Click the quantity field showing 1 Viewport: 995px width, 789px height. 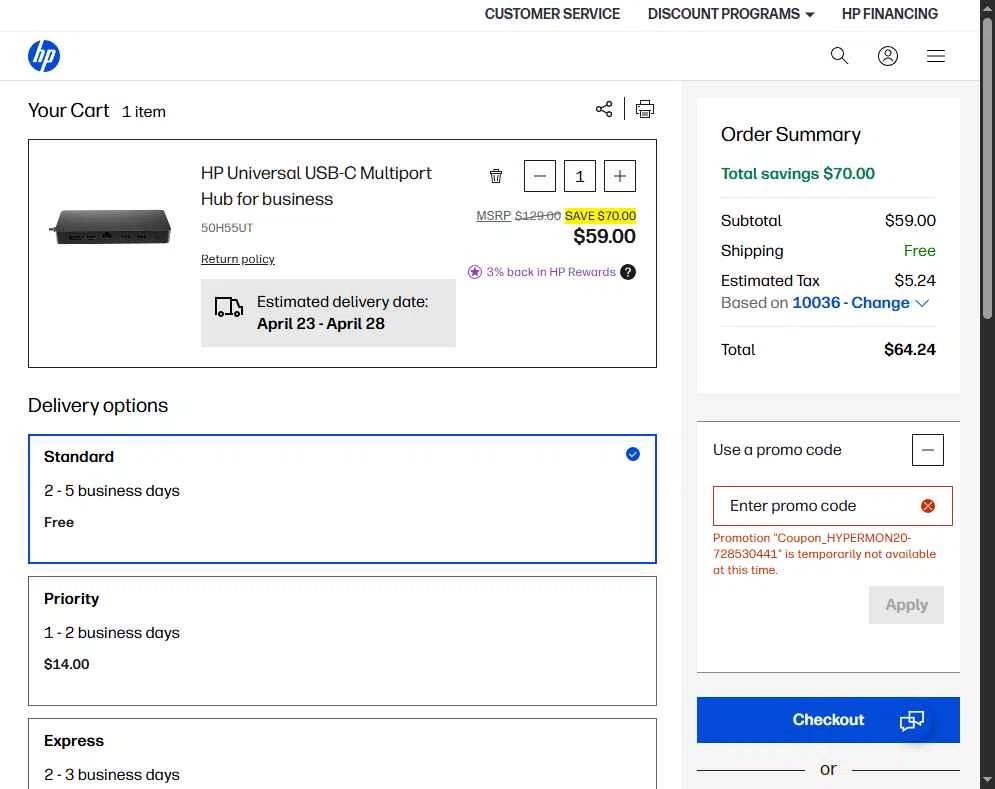[x=579, y=176]
